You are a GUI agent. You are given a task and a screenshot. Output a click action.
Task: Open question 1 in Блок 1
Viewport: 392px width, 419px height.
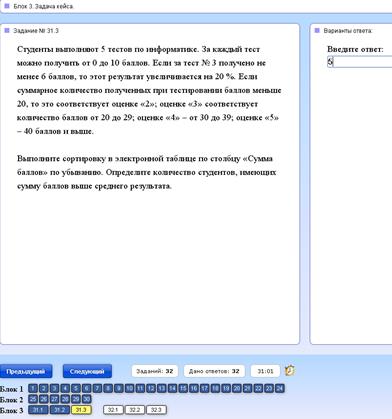pyautogui.click(x=33, y=388)
